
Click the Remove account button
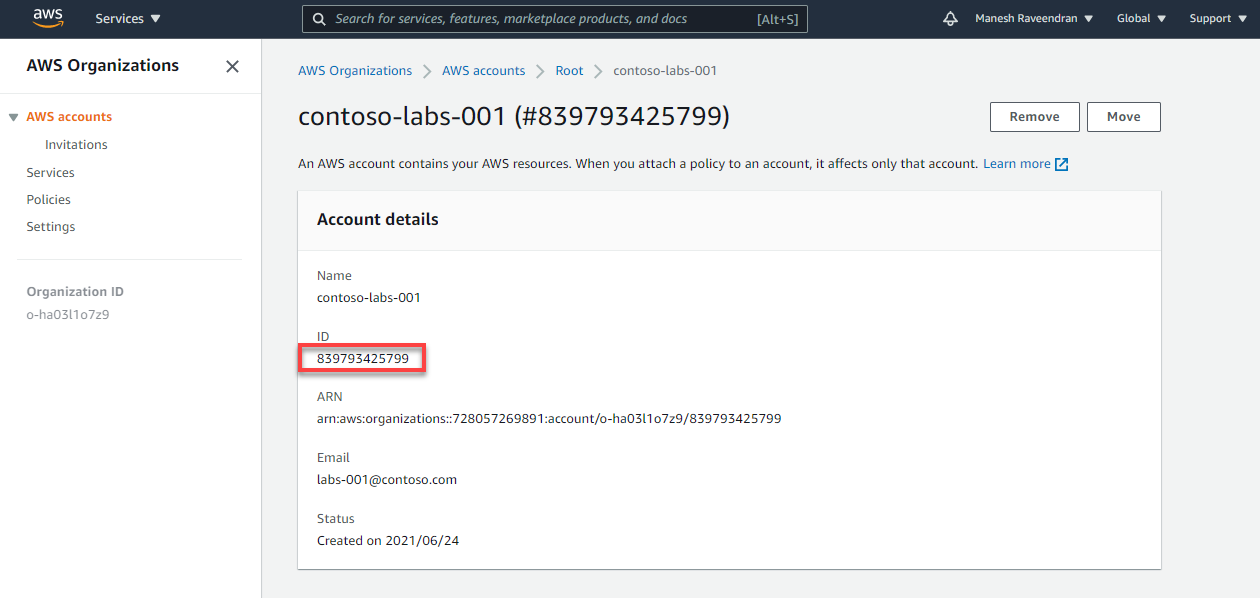point(1034,117)
